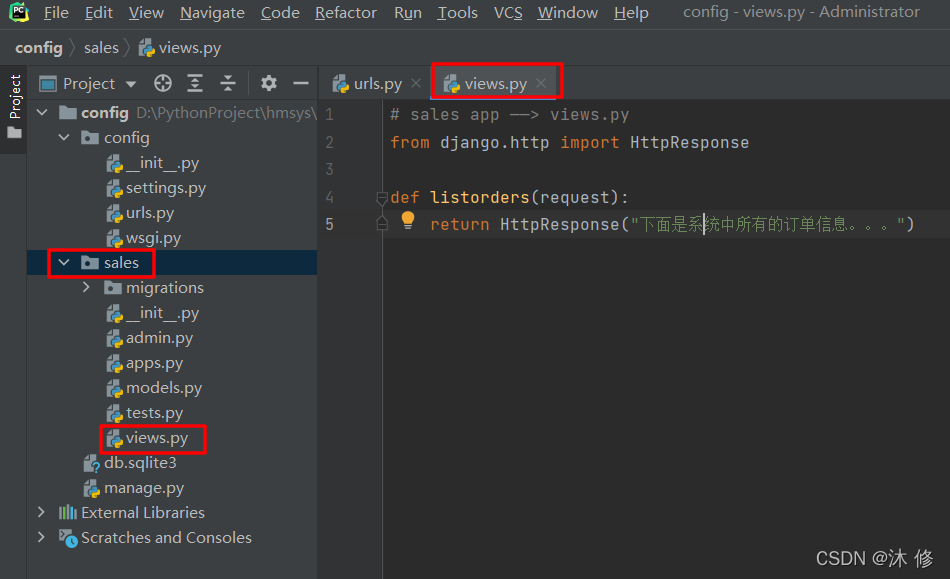Click the intention lightbulb on line 5
Screen dimensions: 950x579
[408, 220]
